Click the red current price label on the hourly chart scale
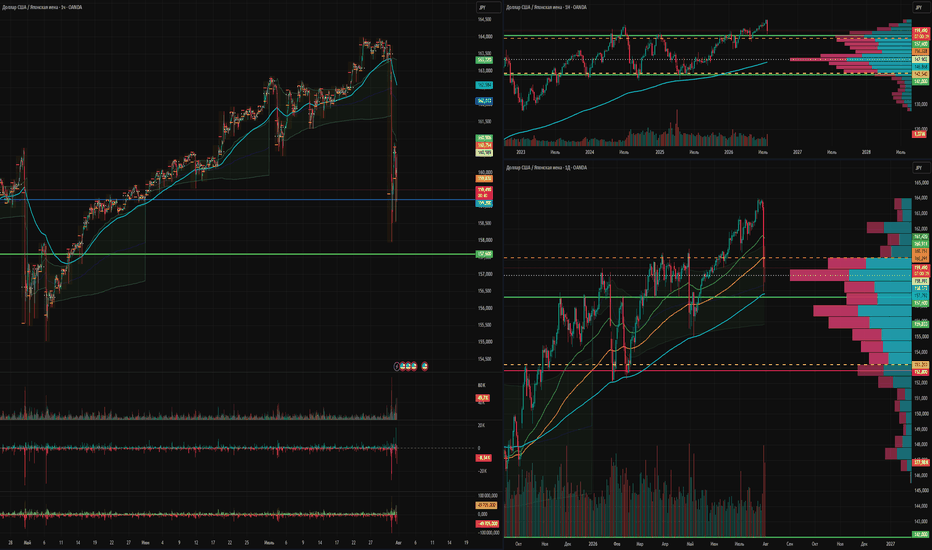Screen dimensions: 932x550 coord(484,192)
